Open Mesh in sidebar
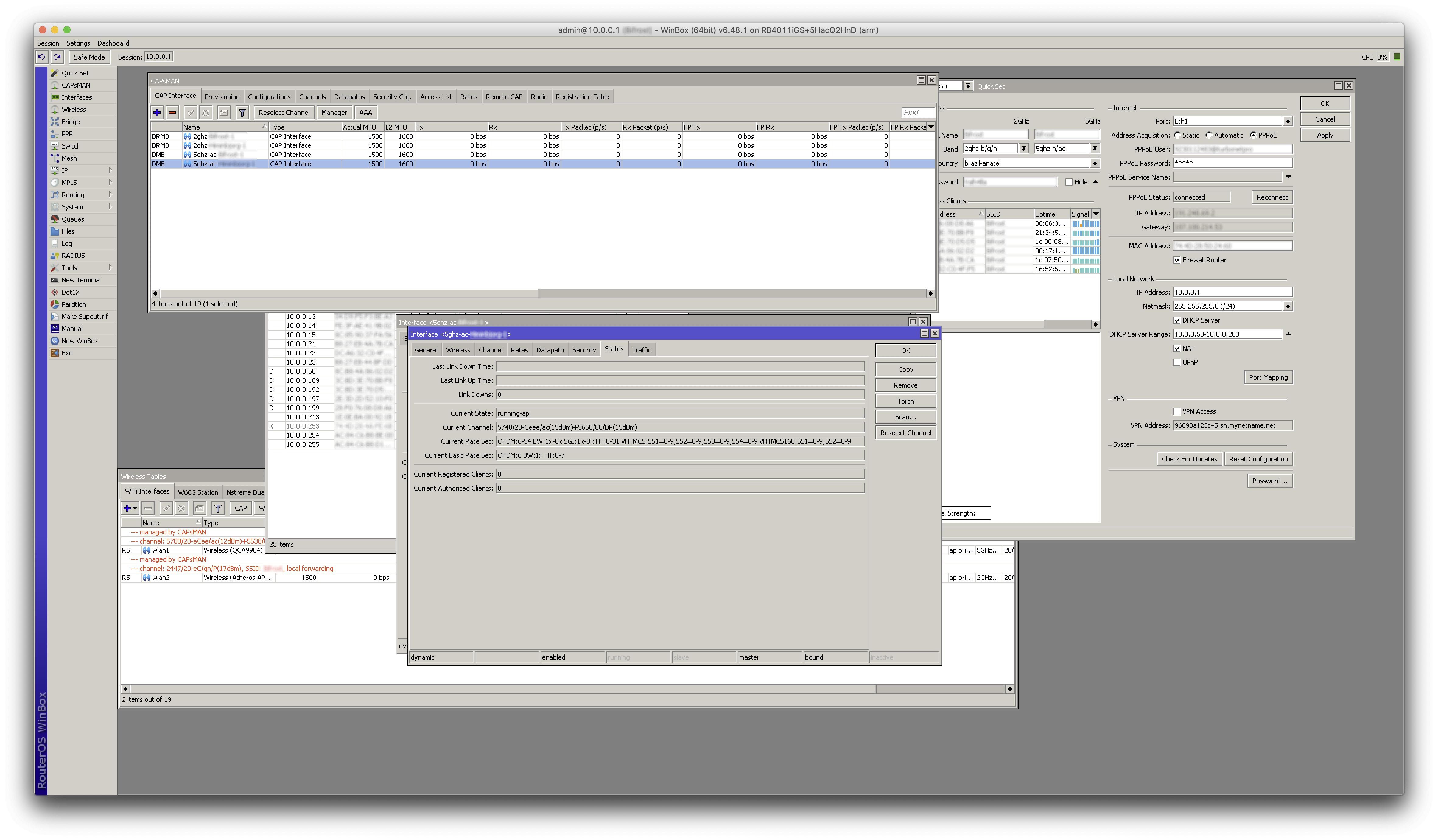 point(69,158)
